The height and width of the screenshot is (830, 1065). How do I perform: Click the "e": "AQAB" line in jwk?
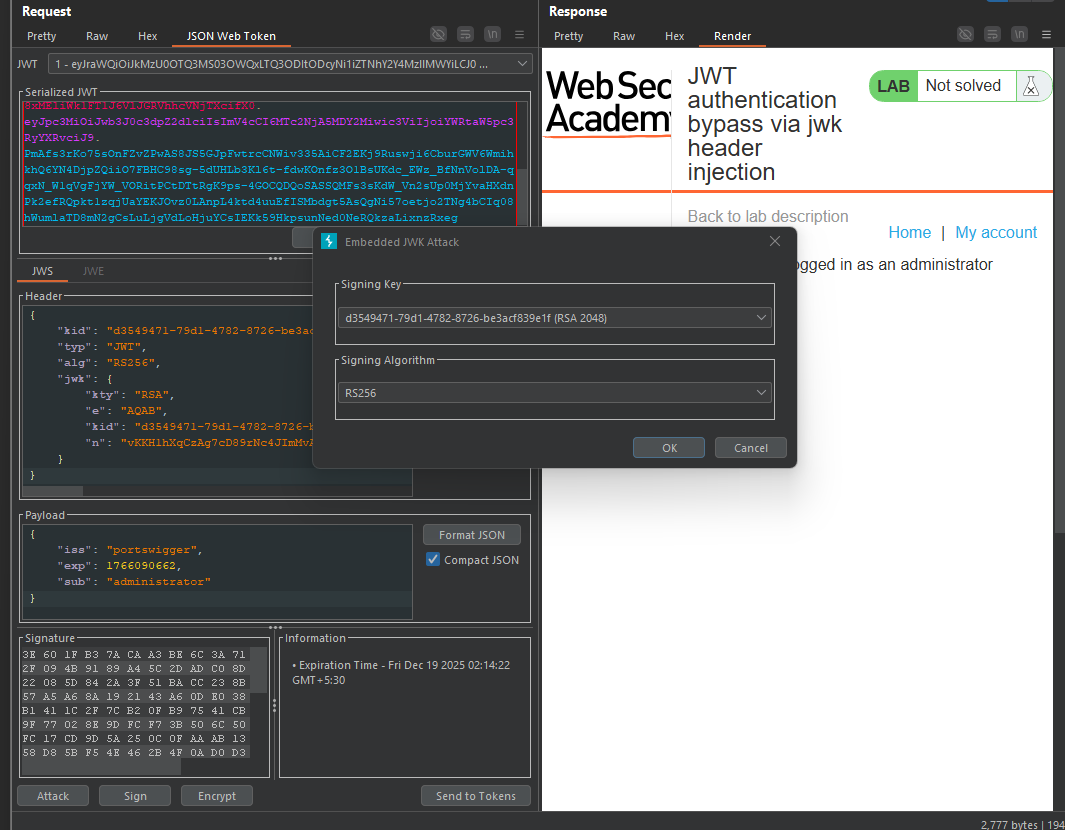[x=126, y=410]
